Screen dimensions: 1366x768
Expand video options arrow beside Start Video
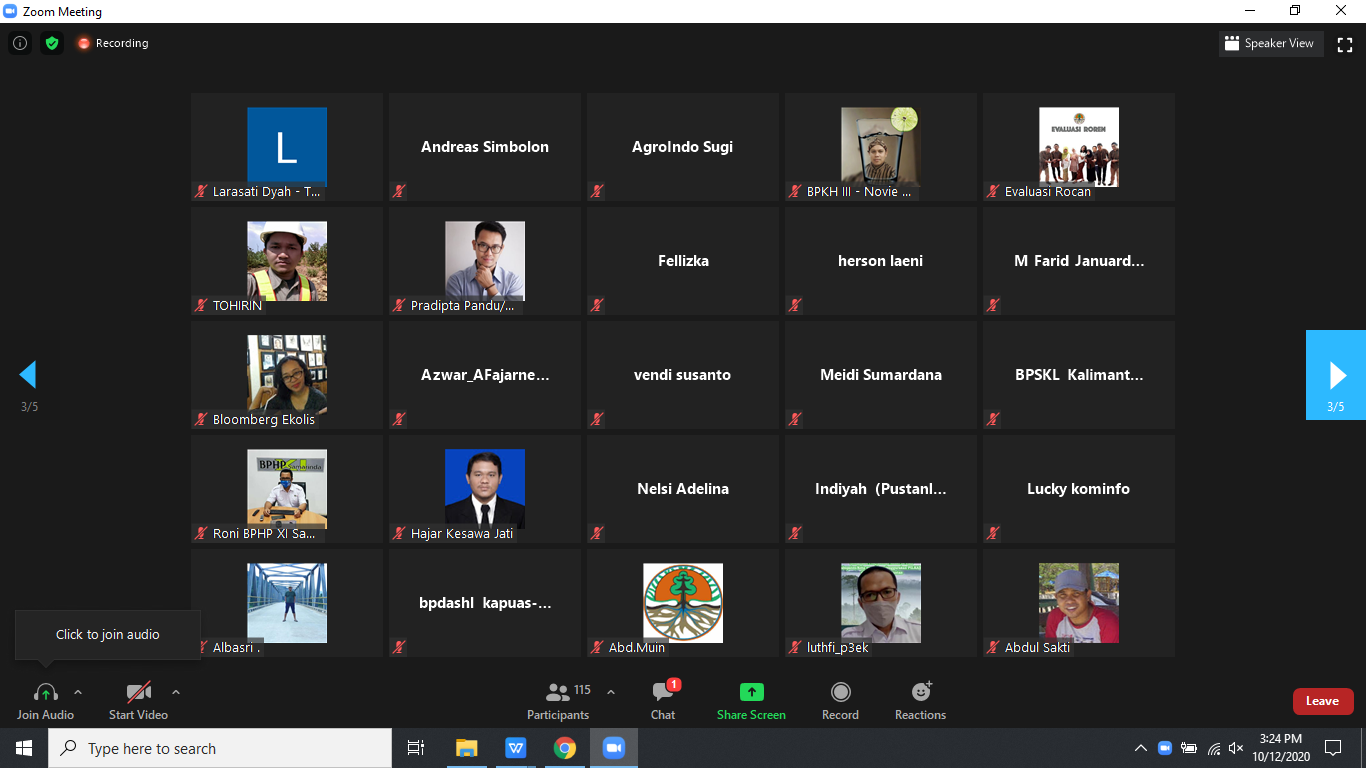[176, 692]
